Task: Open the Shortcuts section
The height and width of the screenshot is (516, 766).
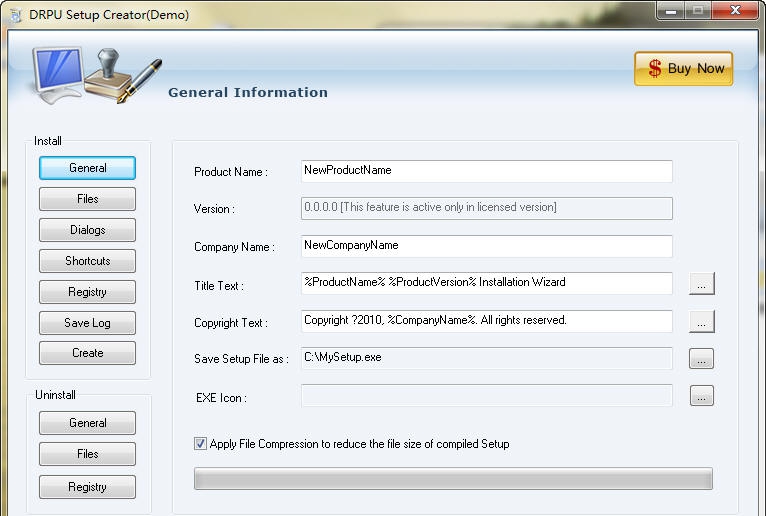Action: [x=87, y=261]
